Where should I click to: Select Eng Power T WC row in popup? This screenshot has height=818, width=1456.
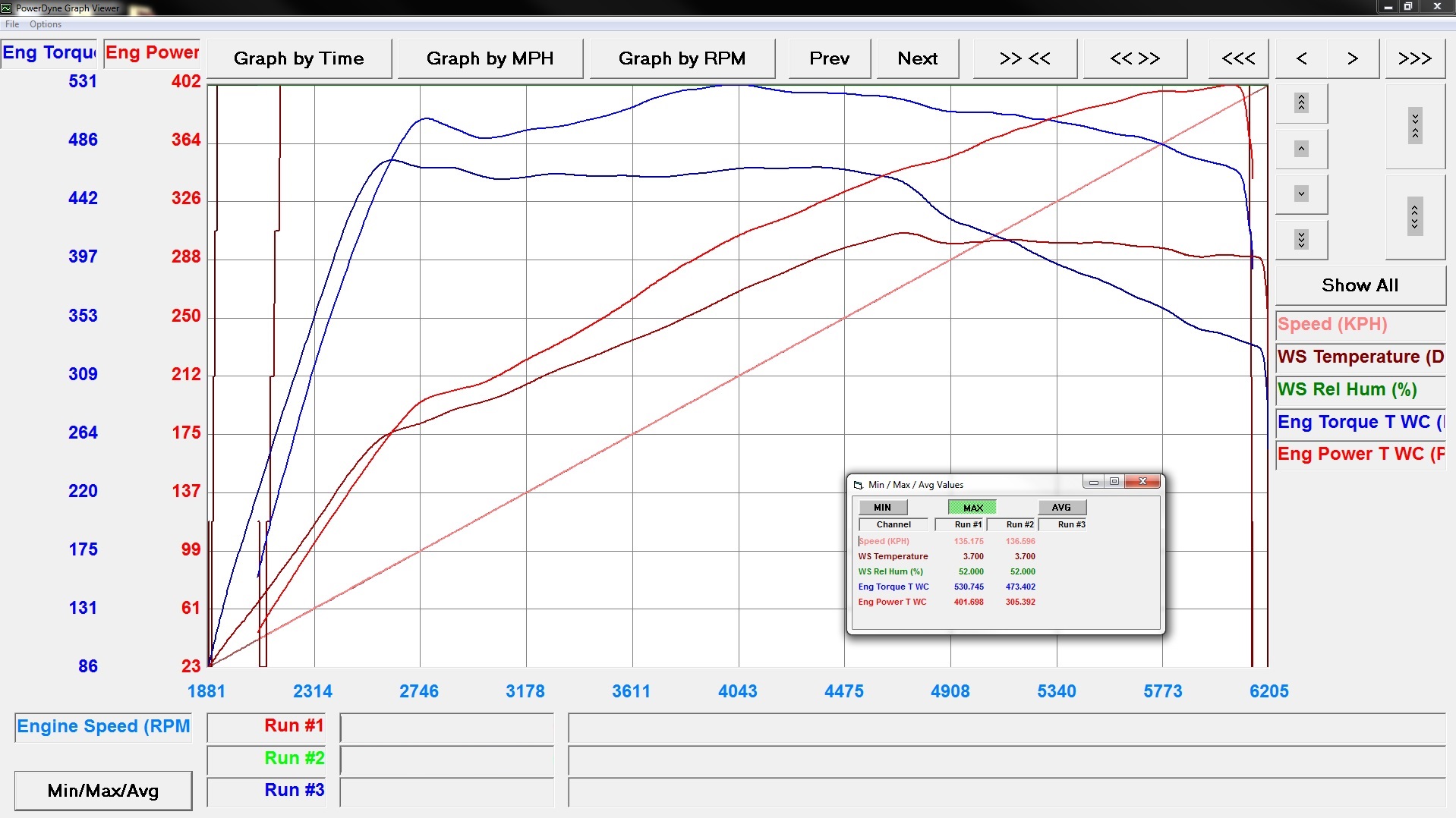(x=892, y=602)
